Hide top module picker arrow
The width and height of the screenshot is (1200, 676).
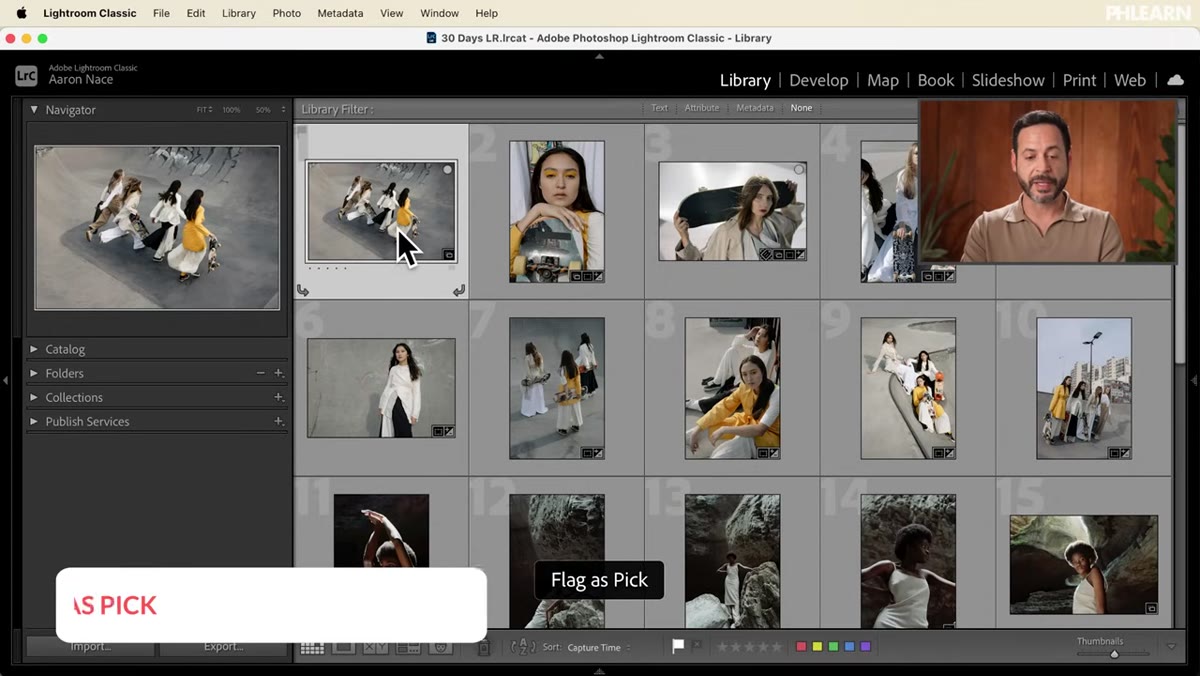pyautogui.click(x=600, y=57)
